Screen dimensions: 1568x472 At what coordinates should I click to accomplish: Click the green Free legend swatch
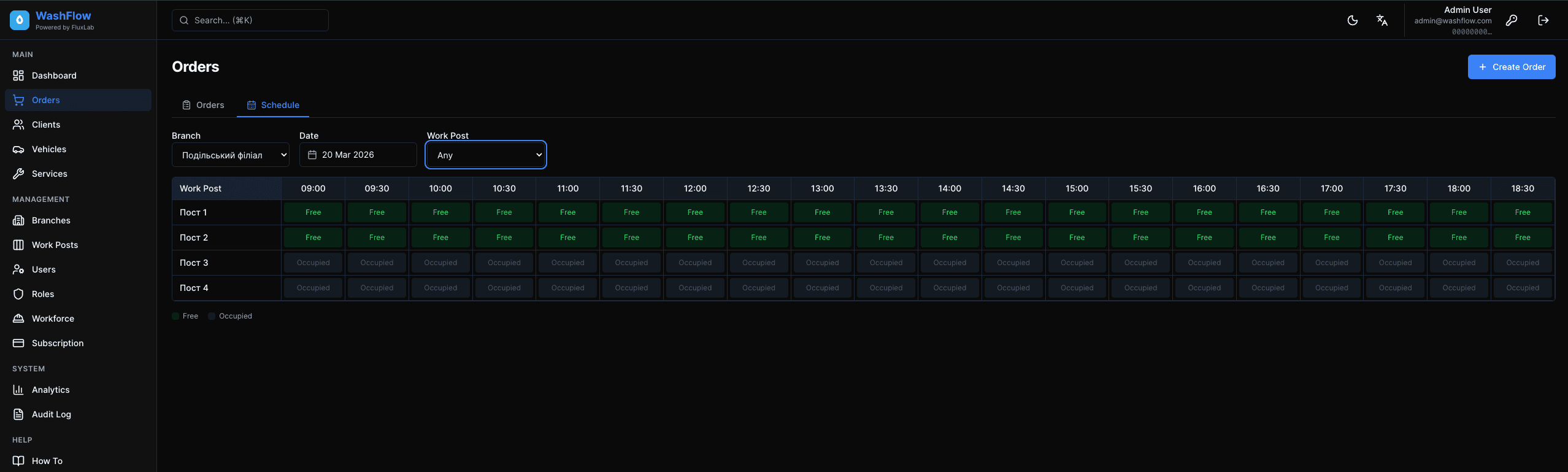(x=176, y=316)
